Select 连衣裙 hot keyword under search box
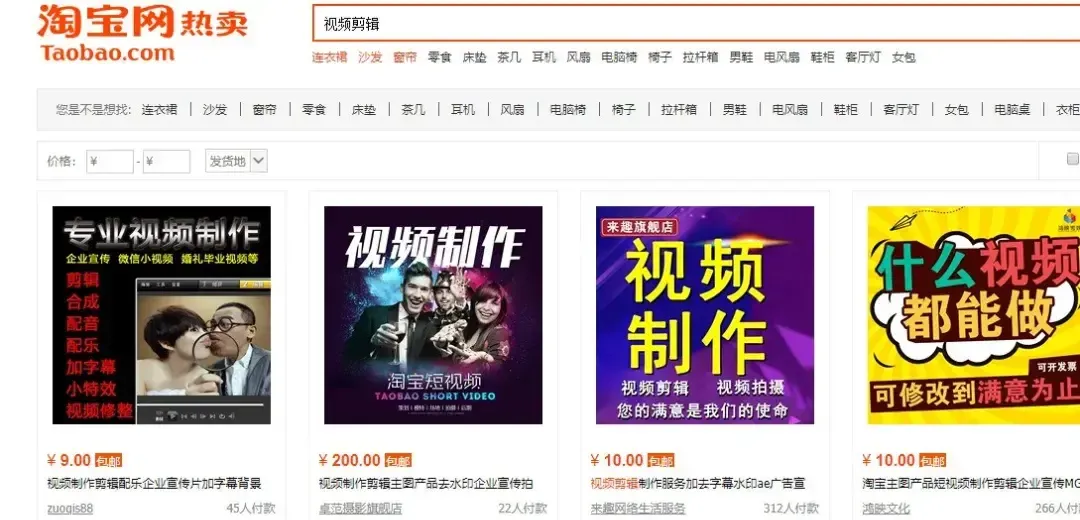 329,58
